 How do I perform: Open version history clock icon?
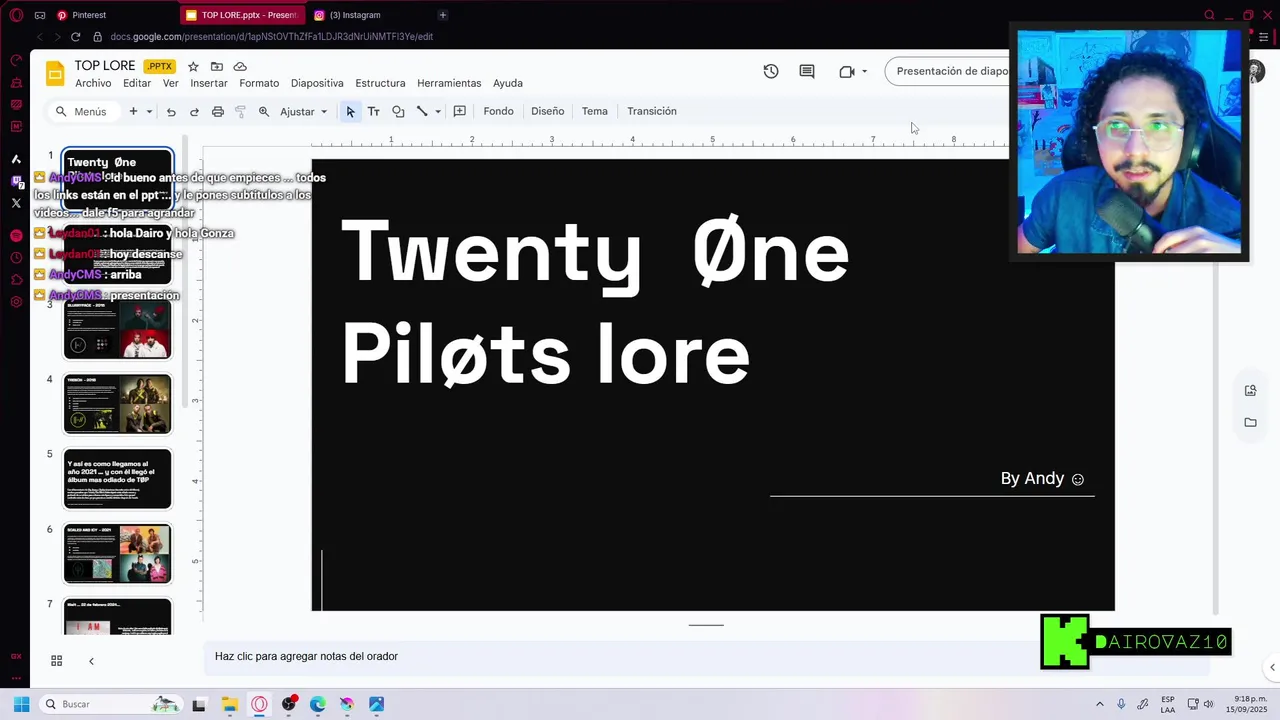coord(770,71)
